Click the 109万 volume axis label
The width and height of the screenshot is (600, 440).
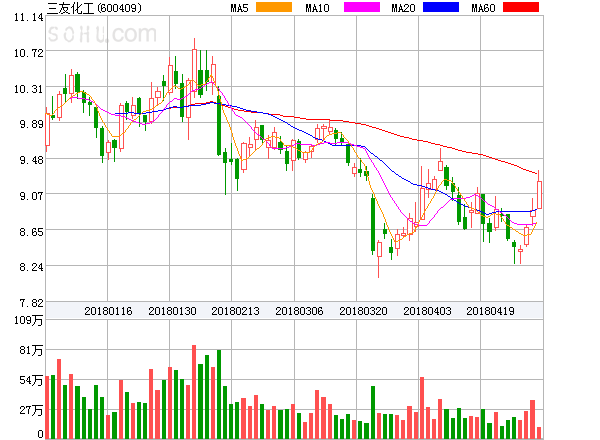29,320
